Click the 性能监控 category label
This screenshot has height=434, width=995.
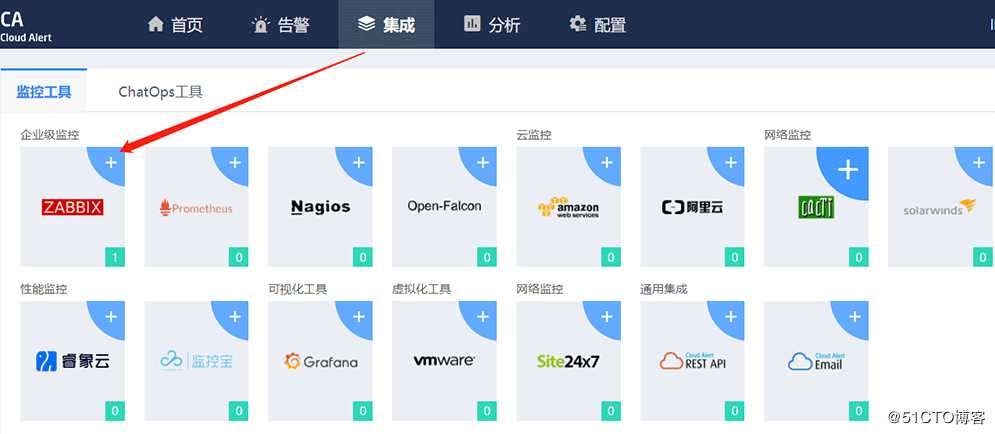pos(44,289)
